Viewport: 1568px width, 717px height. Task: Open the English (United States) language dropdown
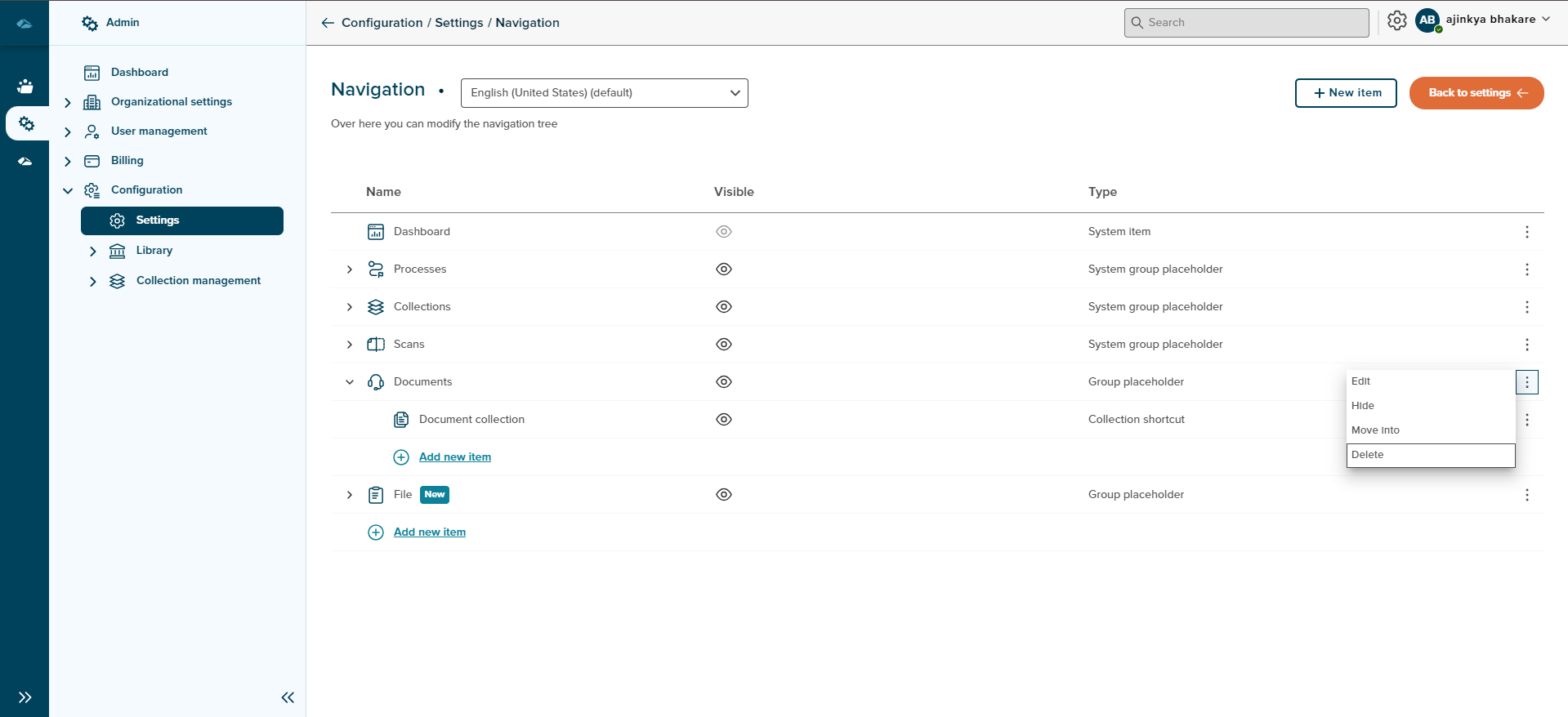click(604, 93)
